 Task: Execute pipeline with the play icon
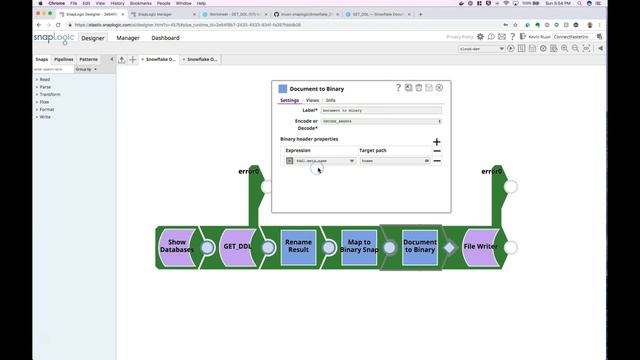pyautogui.click(x=511, y=49)
